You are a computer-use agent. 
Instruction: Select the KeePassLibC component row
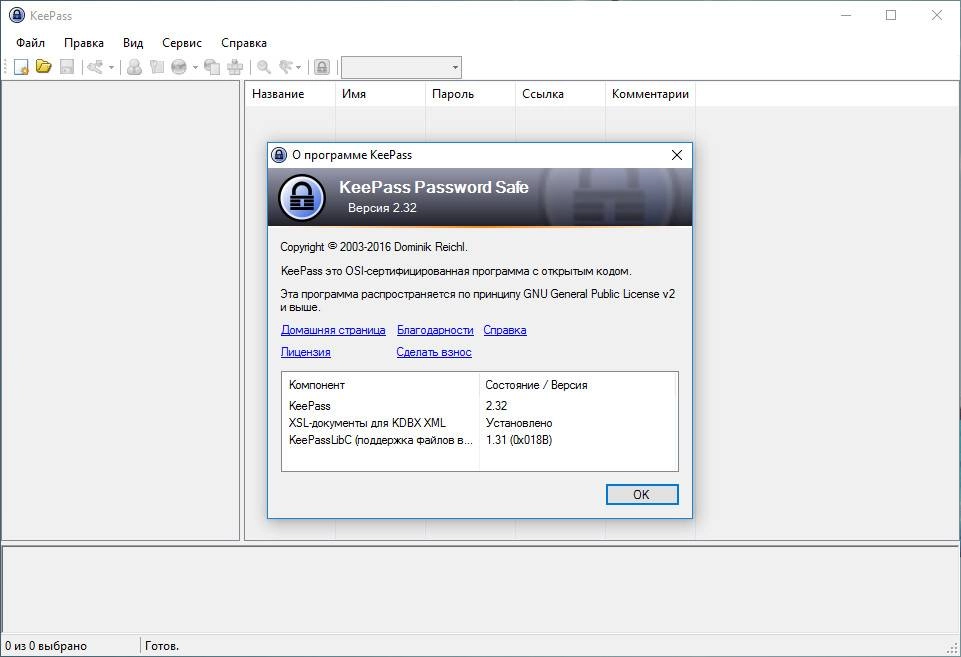click(x=479, y=440)
